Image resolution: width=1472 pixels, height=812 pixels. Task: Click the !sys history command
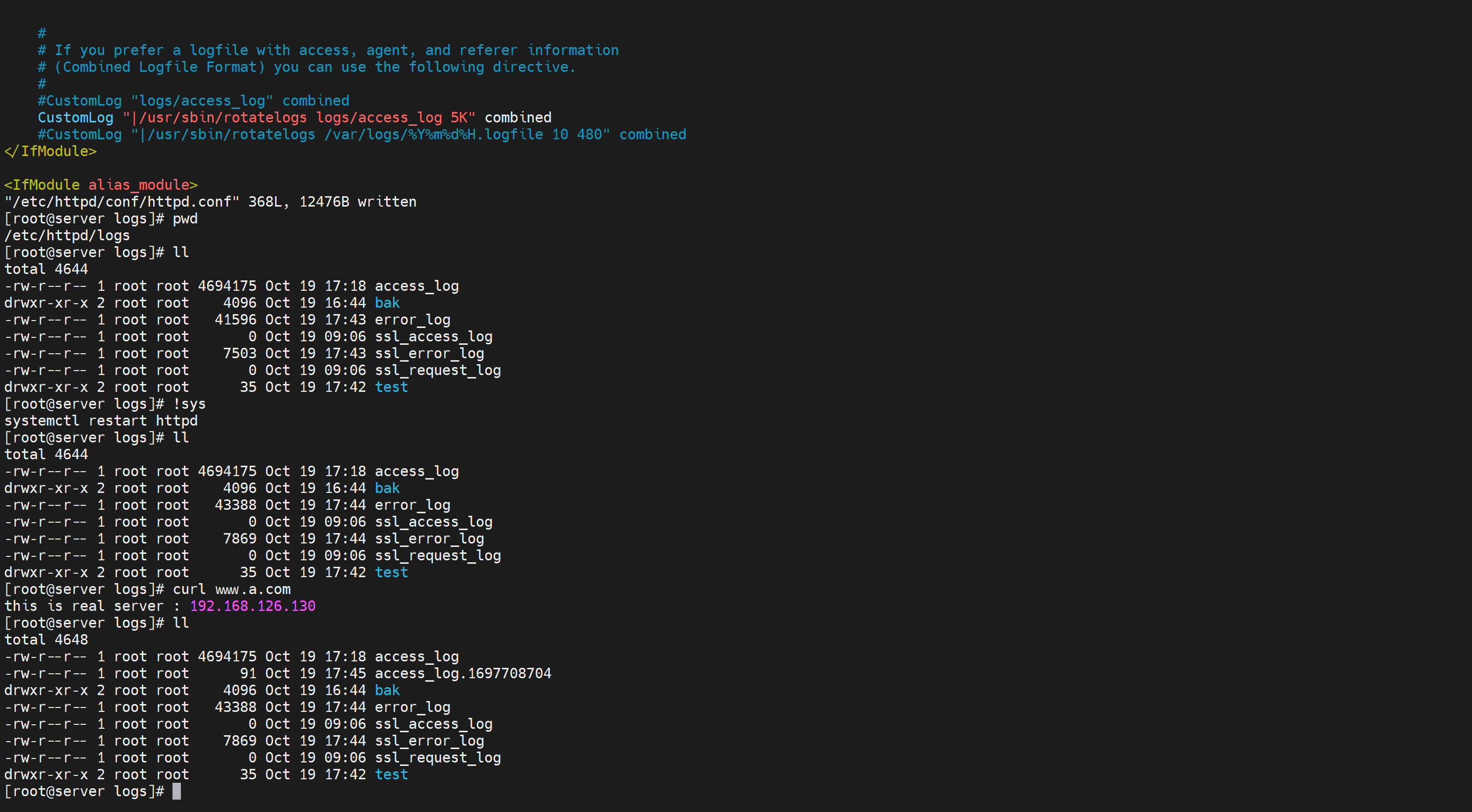188,404
